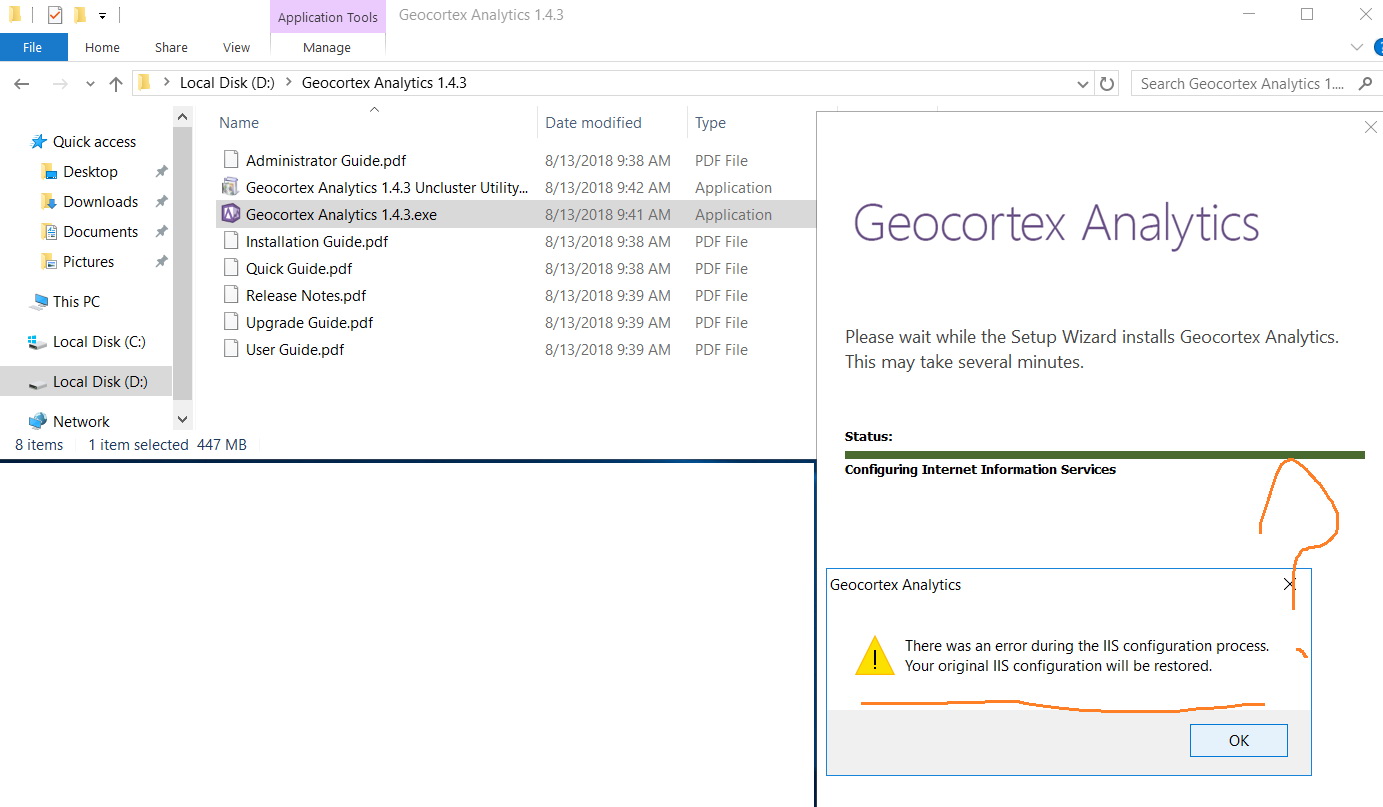This screenshot has height=807, width=1383.
Task: Open the File tab in Explorer ribbon
Action: coord(32,47)
